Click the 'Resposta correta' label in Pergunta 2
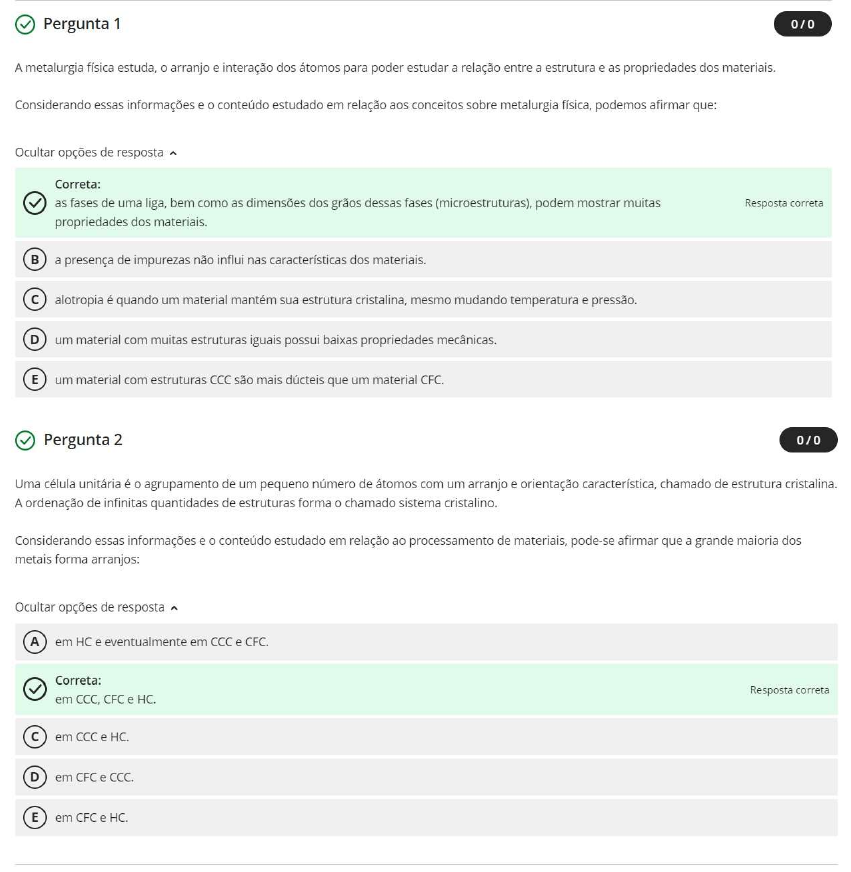 click(789, 690)
